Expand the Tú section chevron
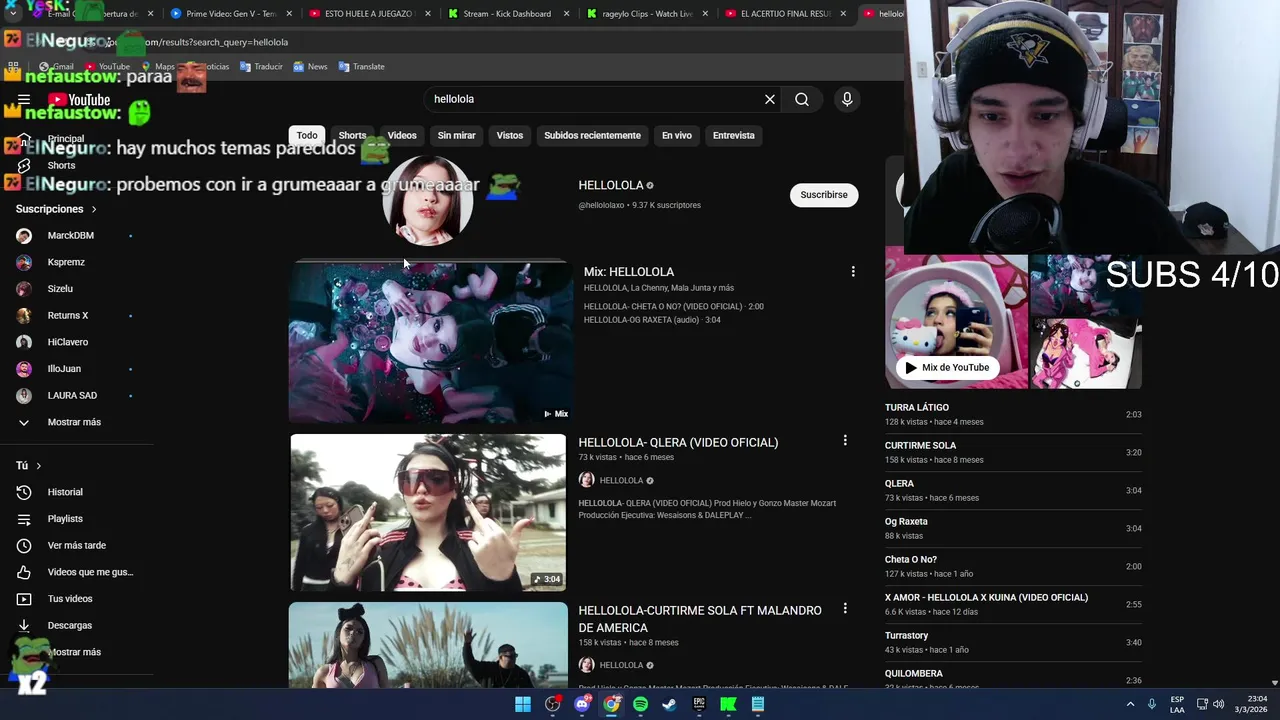Screen dimensions: 1280x720 pos(39,466)
